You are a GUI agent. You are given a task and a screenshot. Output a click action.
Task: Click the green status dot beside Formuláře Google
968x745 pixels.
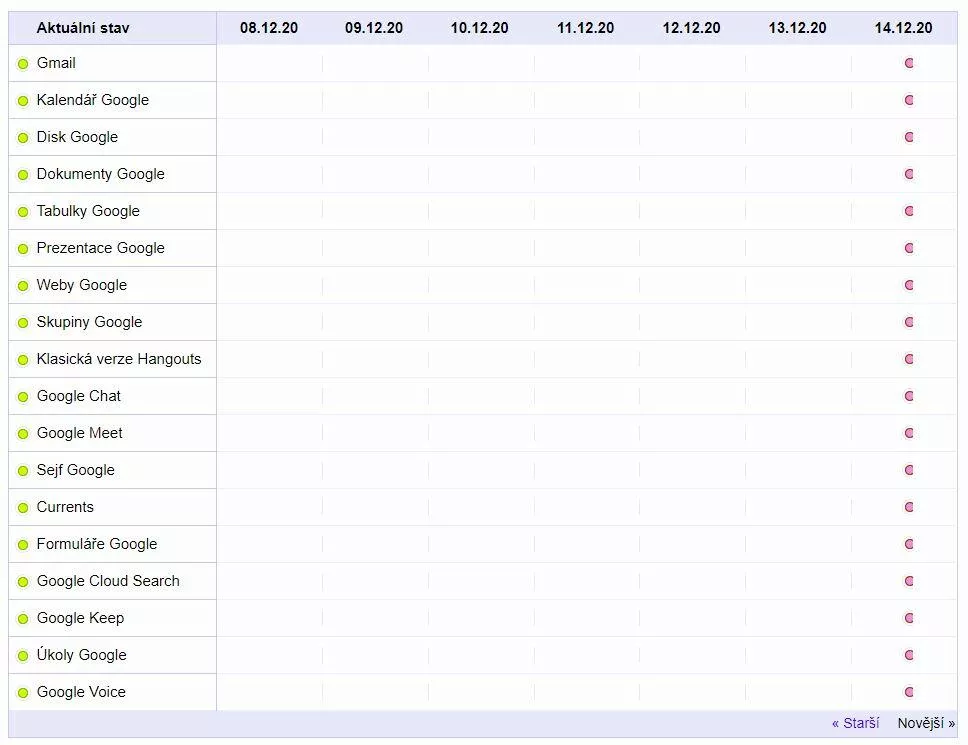tap(23, 544)
